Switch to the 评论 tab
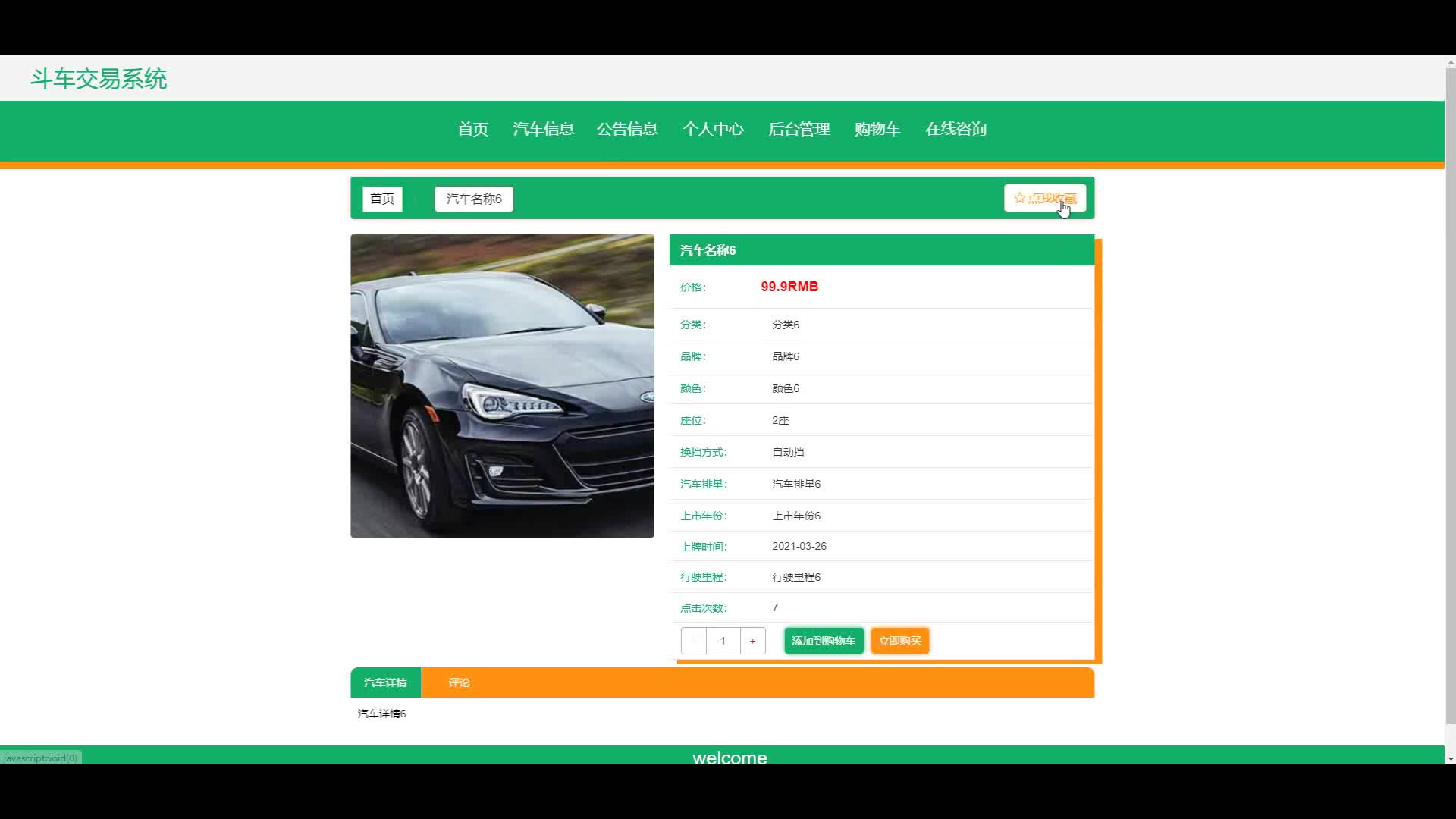 tap(459, 682)
